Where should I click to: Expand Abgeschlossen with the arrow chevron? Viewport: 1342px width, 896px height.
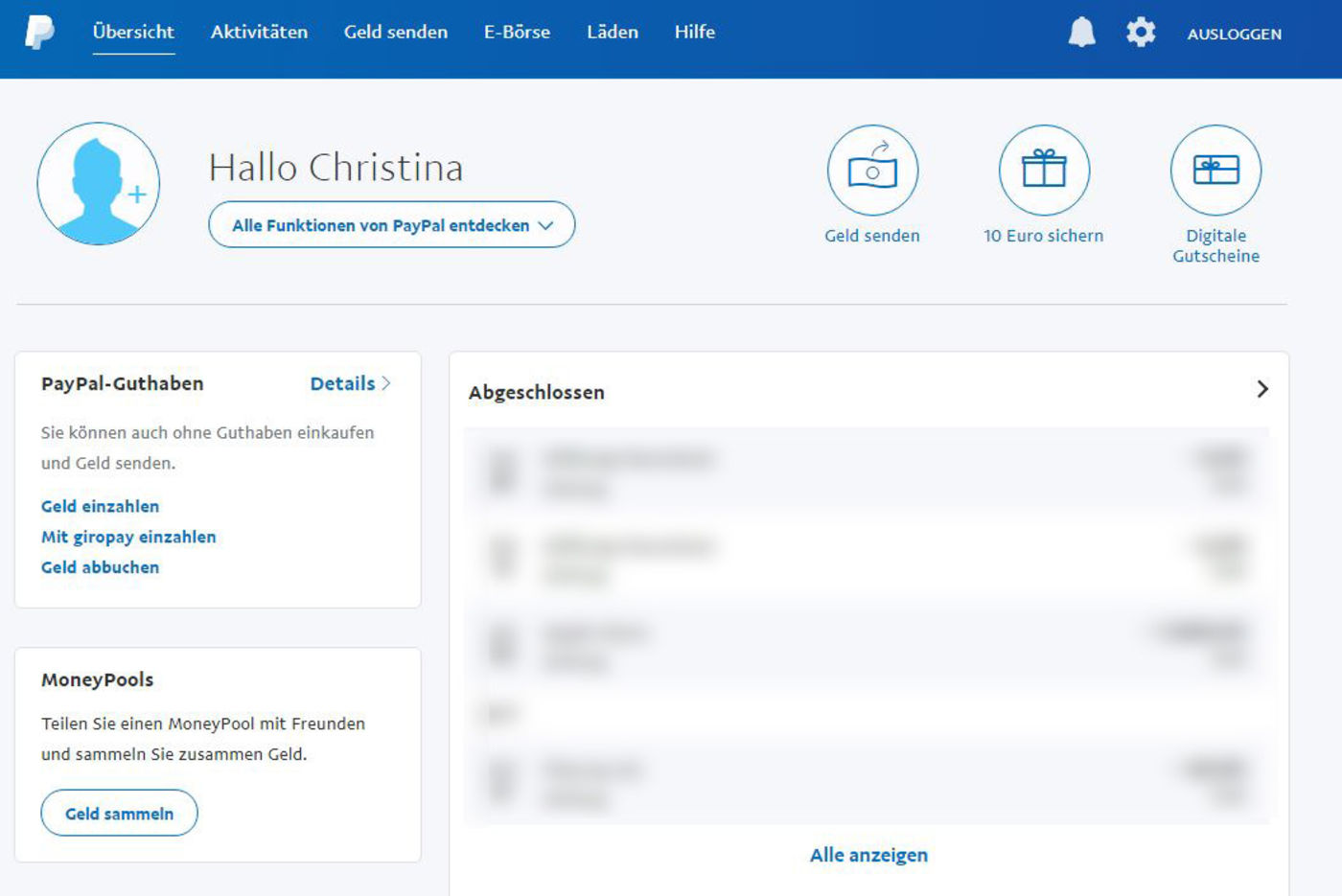(x=1262, y=389)
